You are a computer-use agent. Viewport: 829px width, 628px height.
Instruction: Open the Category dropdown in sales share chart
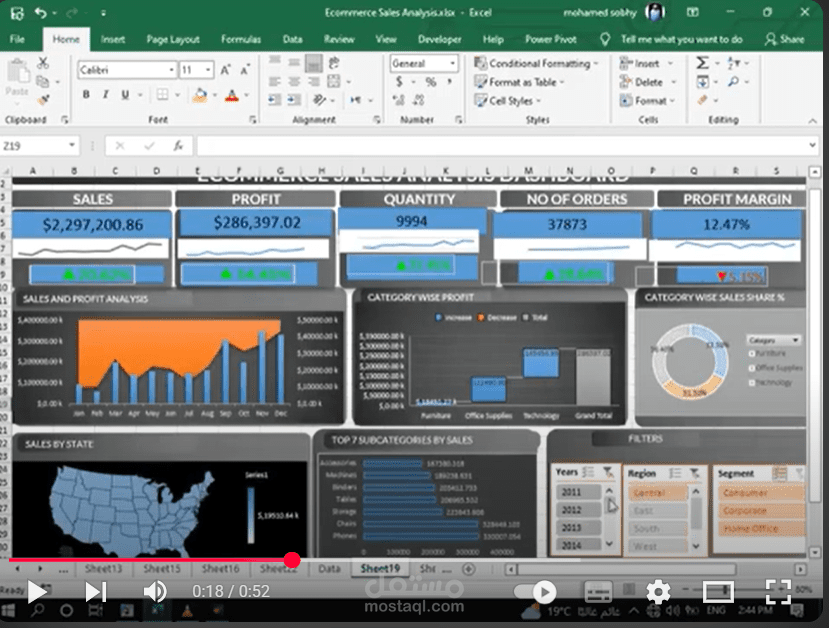[795, 340]
